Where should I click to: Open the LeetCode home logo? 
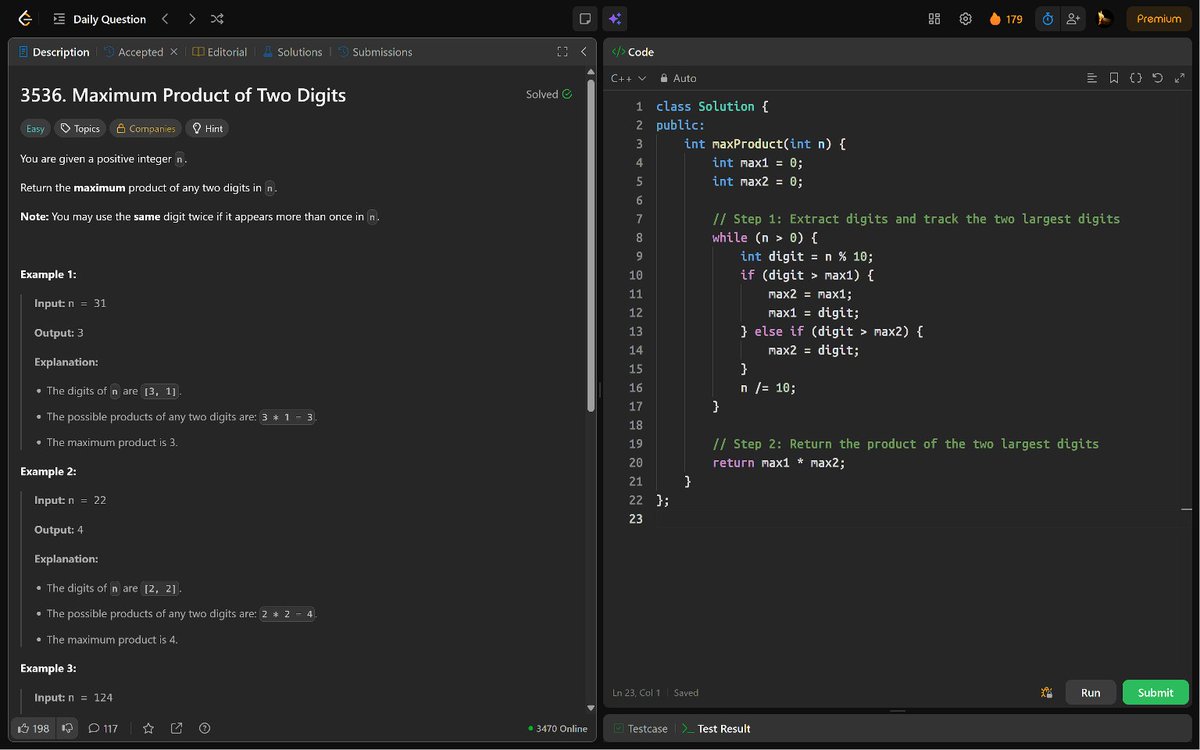[x=25, y=19]
